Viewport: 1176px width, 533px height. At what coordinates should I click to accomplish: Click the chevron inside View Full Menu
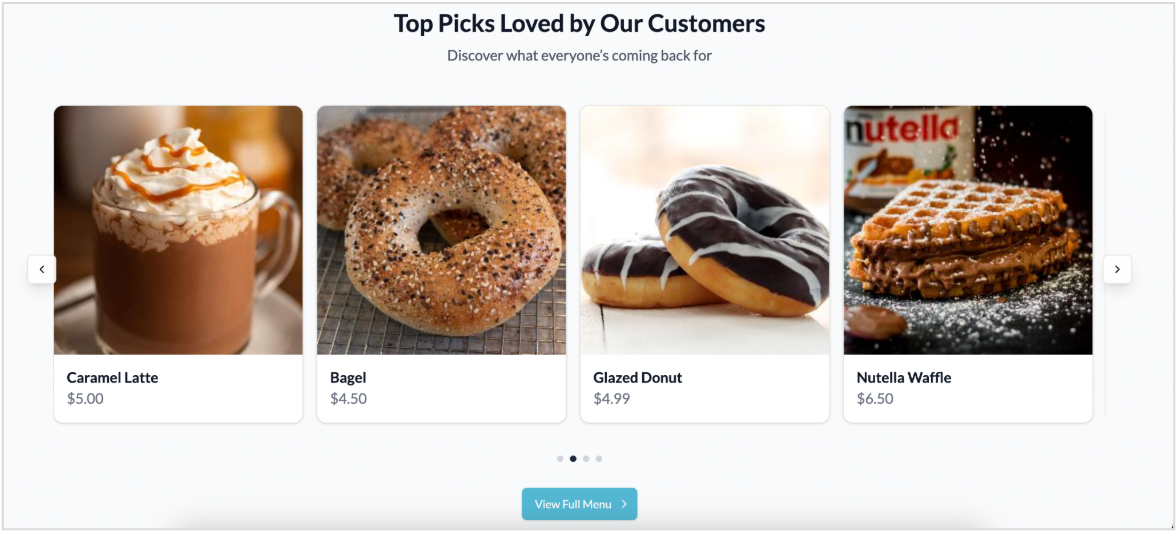click(x=624, y=504)
